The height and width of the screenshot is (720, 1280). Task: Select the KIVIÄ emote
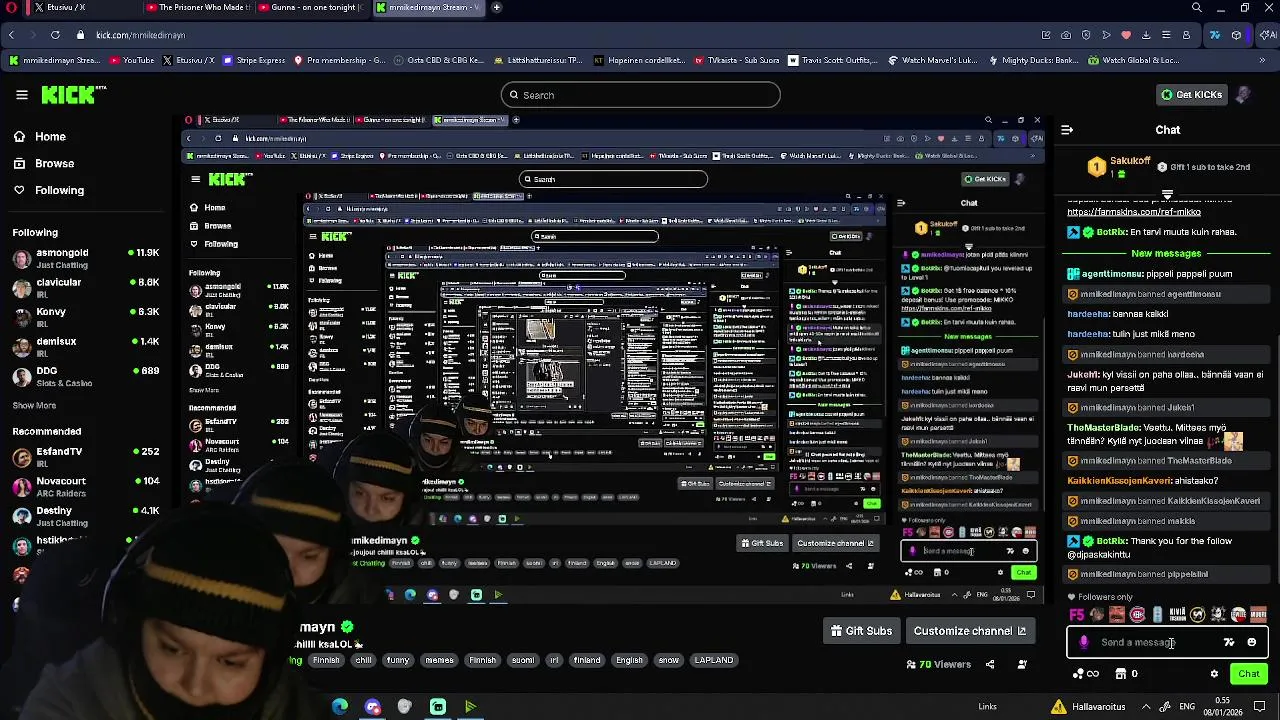[1177, 615]
